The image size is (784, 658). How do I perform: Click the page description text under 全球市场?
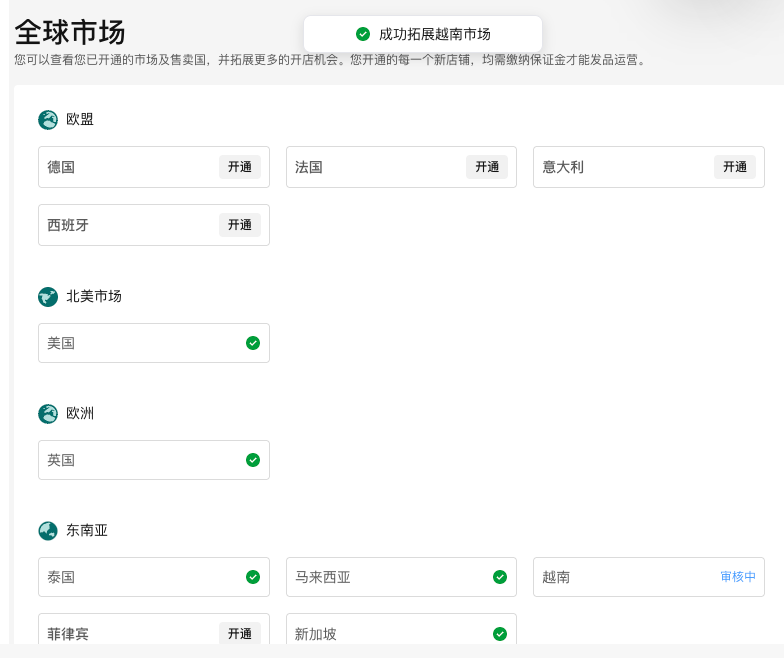click(x=331, y=60)
